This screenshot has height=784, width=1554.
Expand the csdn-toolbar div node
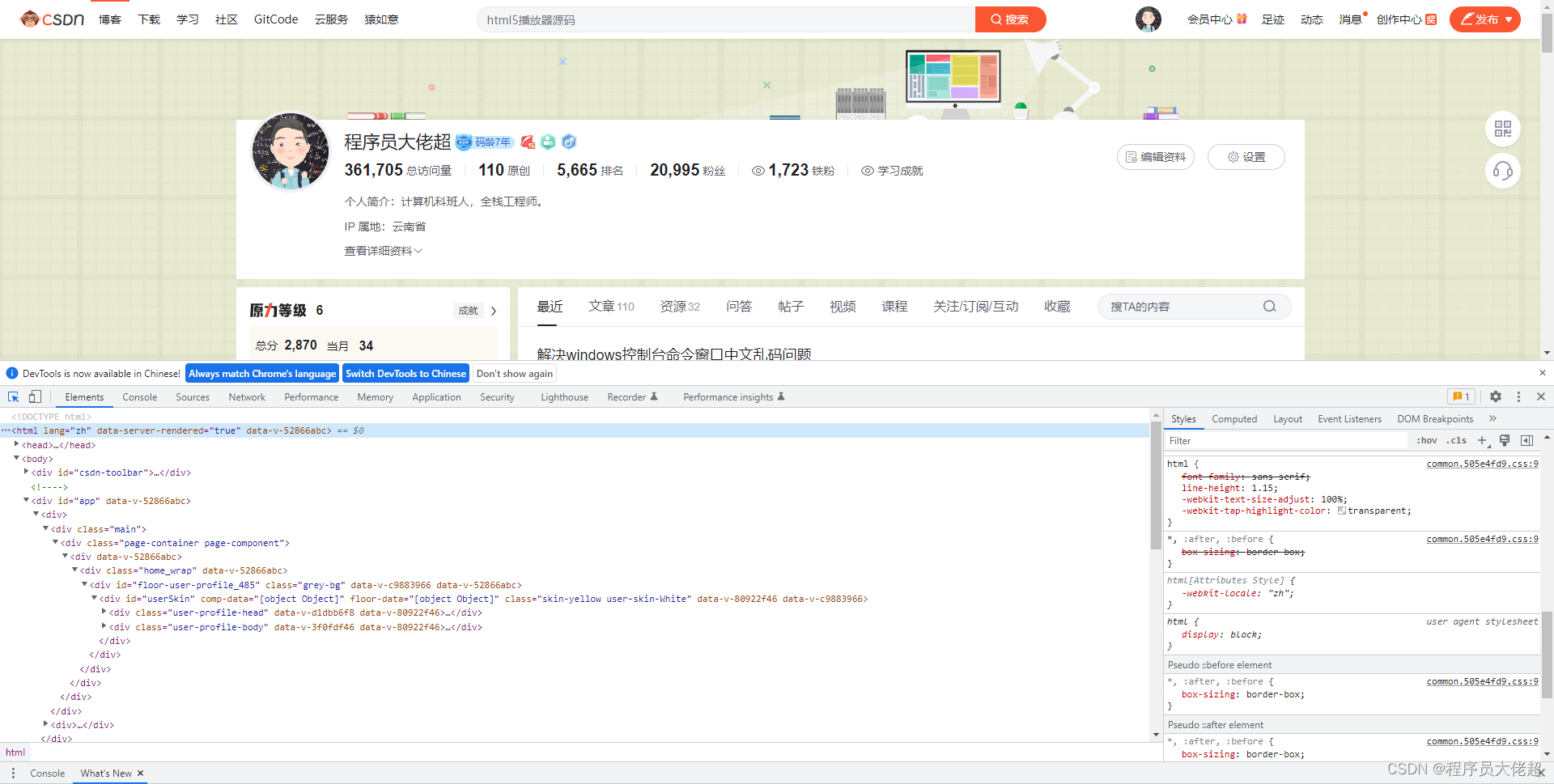26,472
